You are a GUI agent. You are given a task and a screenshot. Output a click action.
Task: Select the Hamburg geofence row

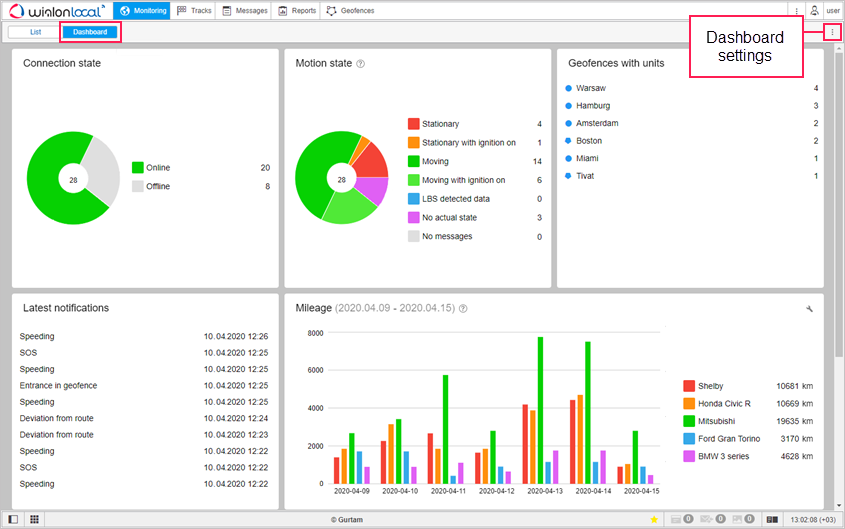pos(691,106)
